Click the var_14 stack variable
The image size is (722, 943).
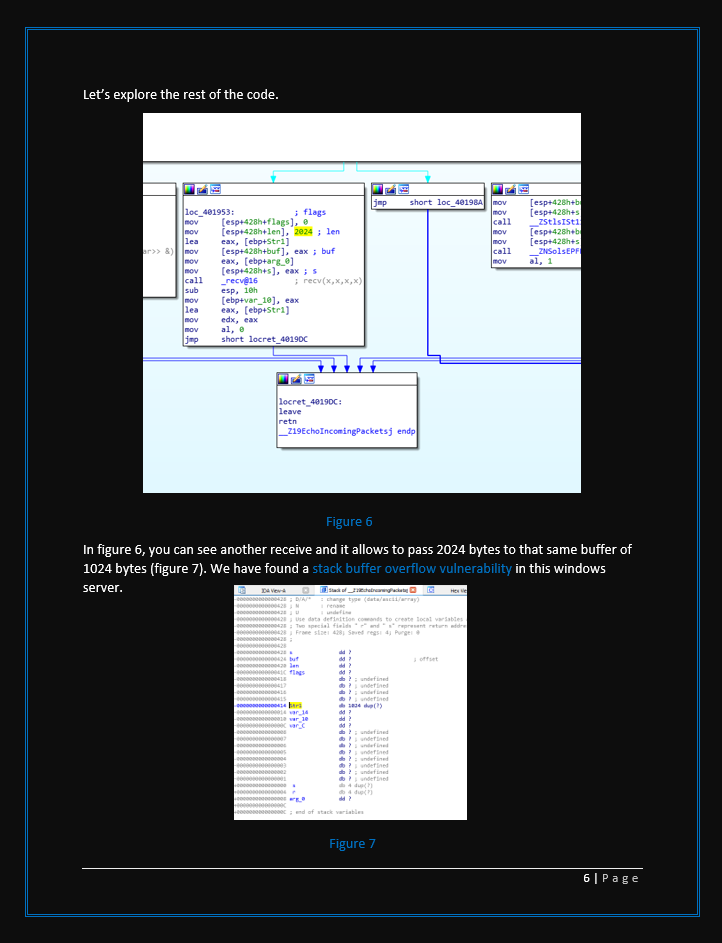(299, 712)
